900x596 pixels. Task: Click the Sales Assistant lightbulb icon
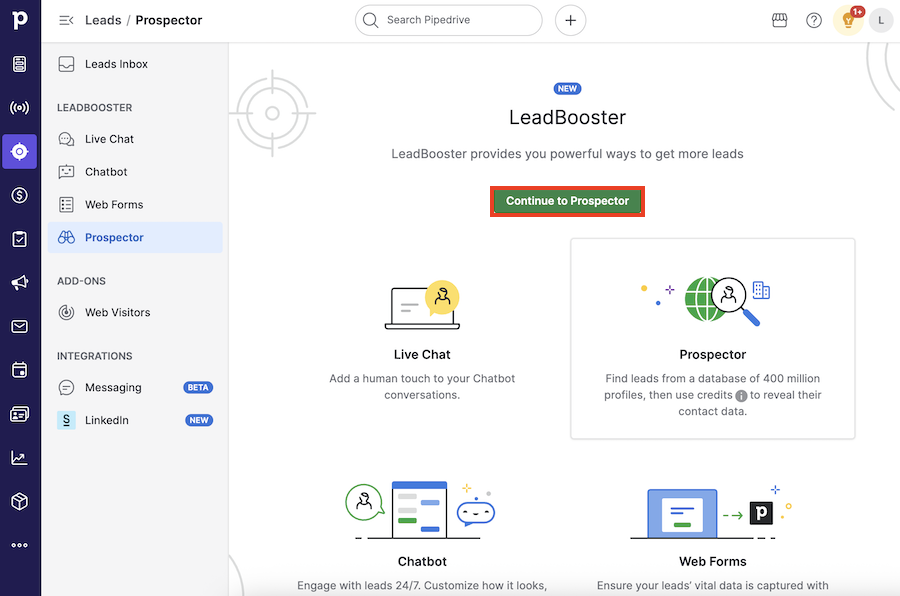pyautogui.click(x=847, y=21)
